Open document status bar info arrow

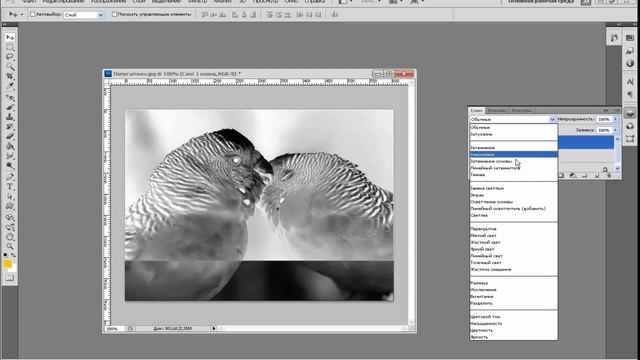tap(214, 328)
